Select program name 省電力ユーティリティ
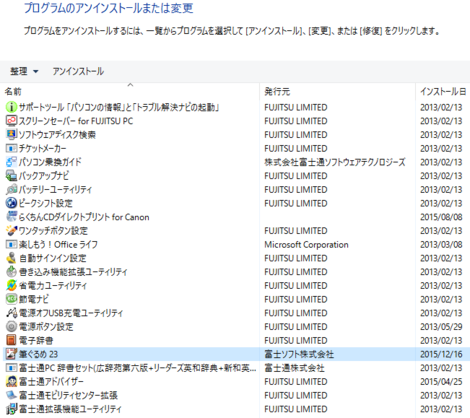 (x=53, y=285)
